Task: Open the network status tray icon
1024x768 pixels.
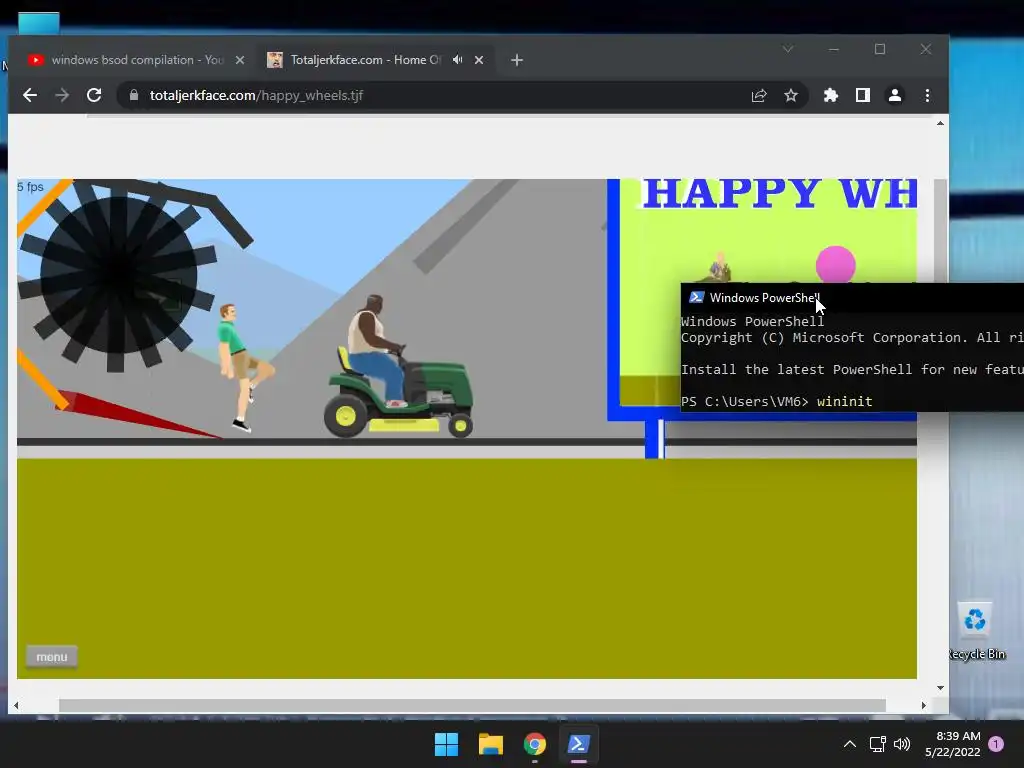Action: [877, 744]
